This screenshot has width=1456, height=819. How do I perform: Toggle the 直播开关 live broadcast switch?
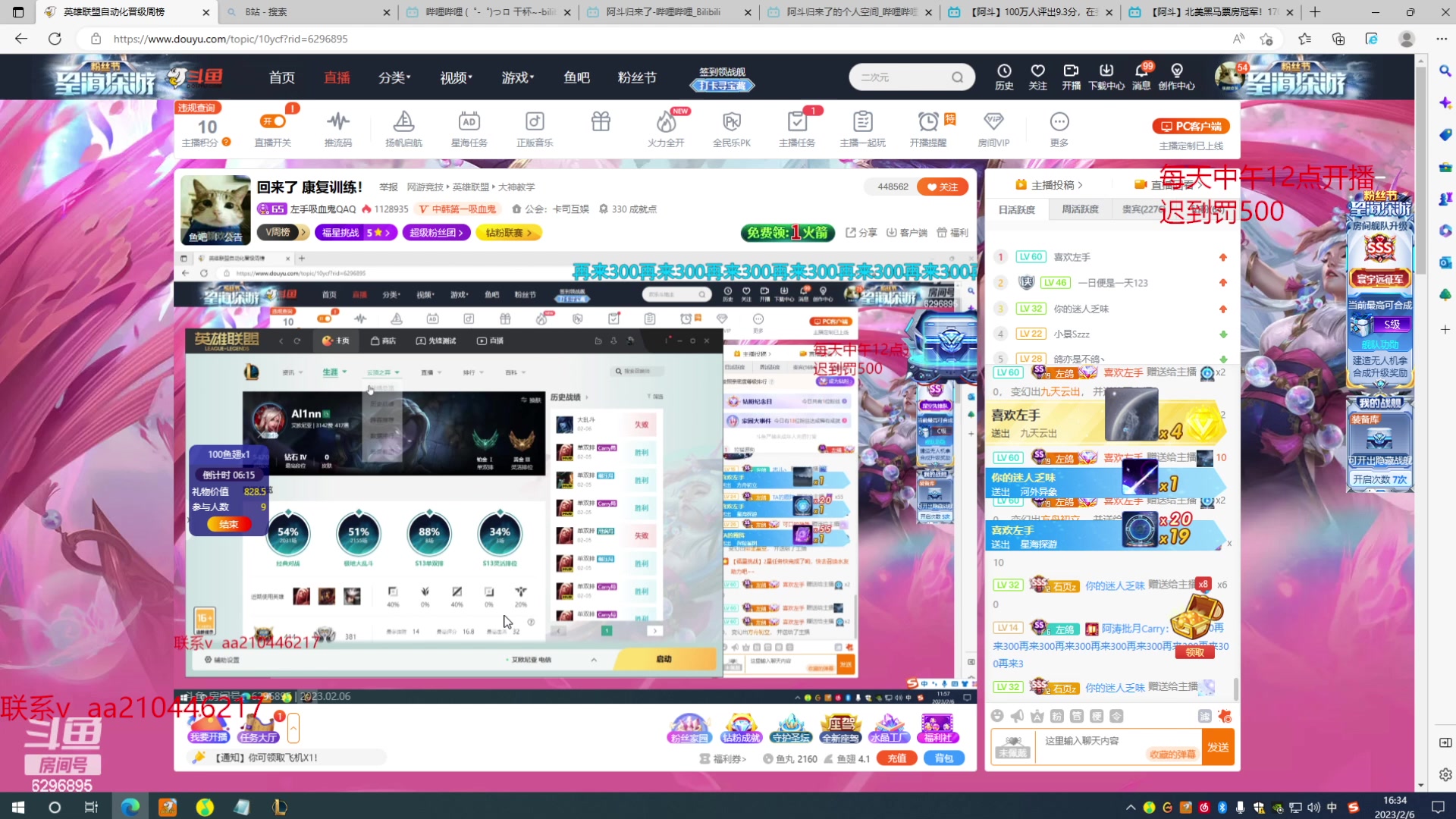tap(273, 122)
